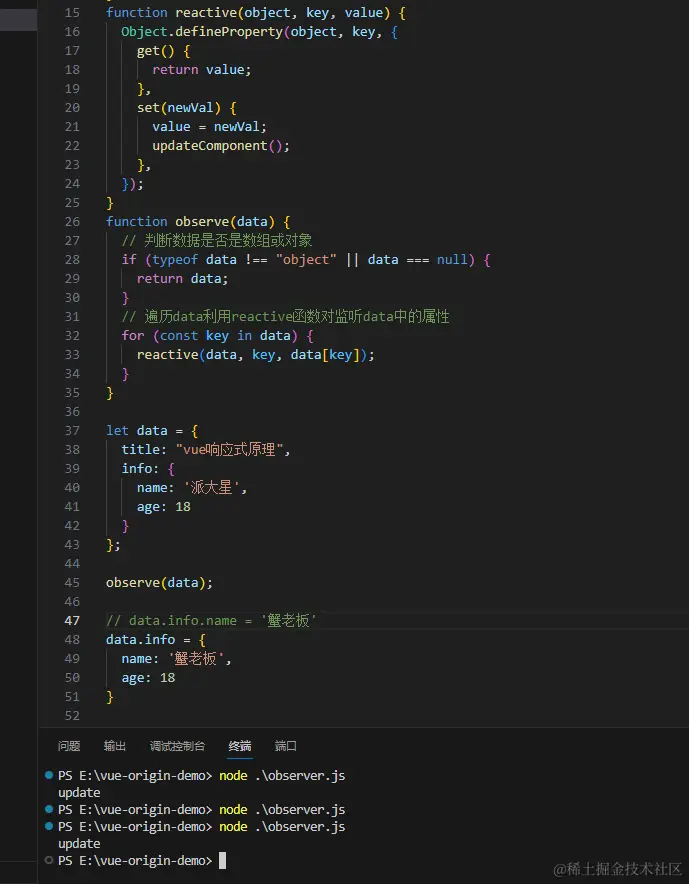689x884 pixels.
Task: Click 'return data;' on line 29
Action: (x=182, y=279)
